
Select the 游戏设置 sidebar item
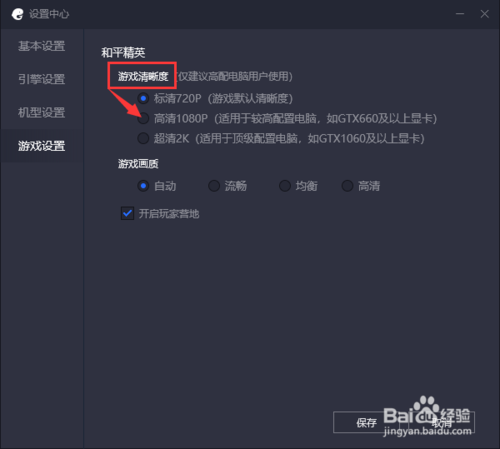[42, 146]
